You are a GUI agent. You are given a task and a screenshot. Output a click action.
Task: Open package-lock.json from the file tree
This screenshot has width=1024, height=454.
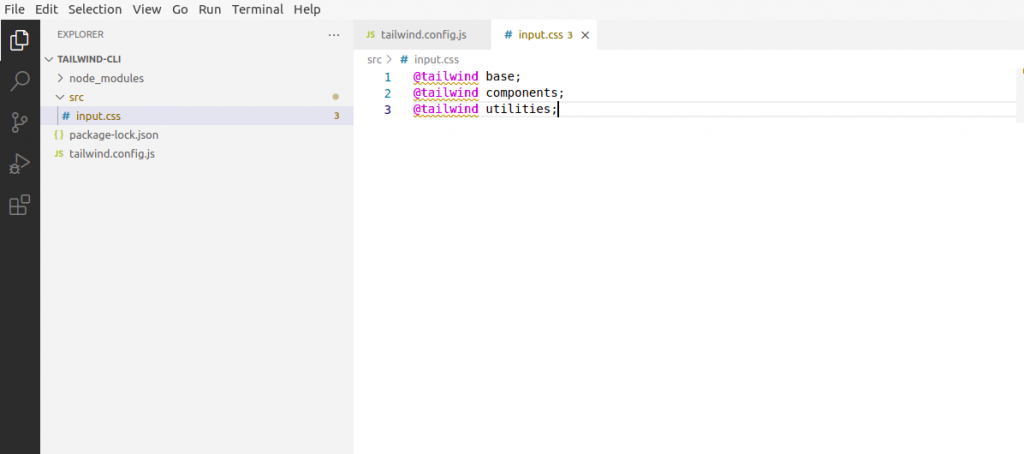[x=114, y=135]
